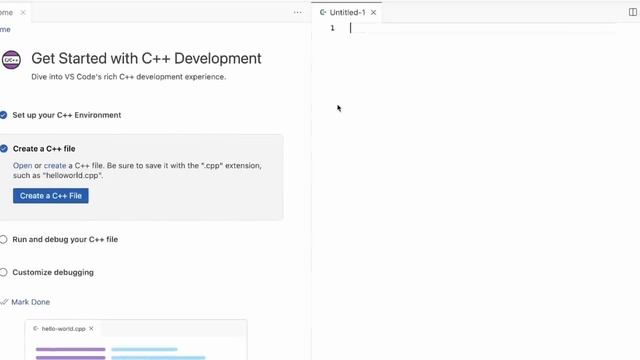The width and height of the screenshot is (640, 360).
Task: Click the Mark Done link
Action: [x=31, y=302]
